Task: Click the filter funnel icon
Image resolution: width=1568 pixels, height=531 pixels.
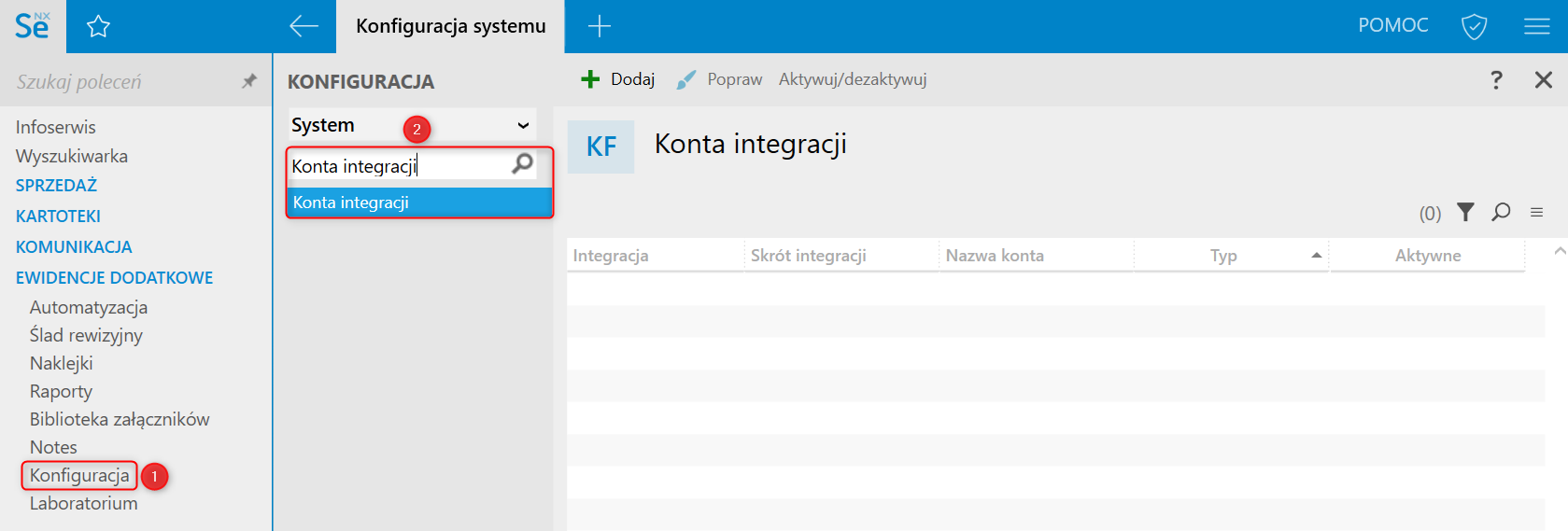Action: point(1465,213)
